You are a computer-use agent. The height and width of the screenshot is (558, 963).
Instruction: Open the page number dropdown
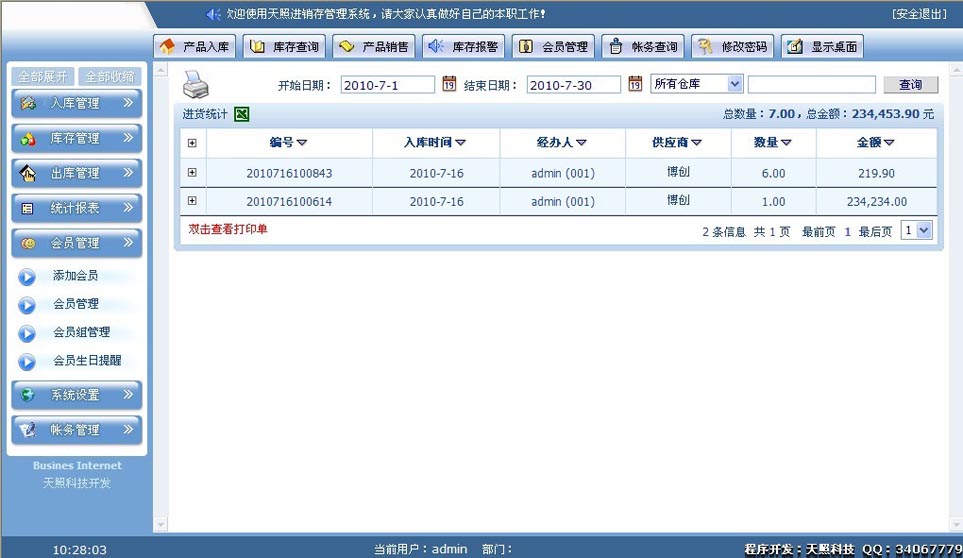(x=916, y=230)
